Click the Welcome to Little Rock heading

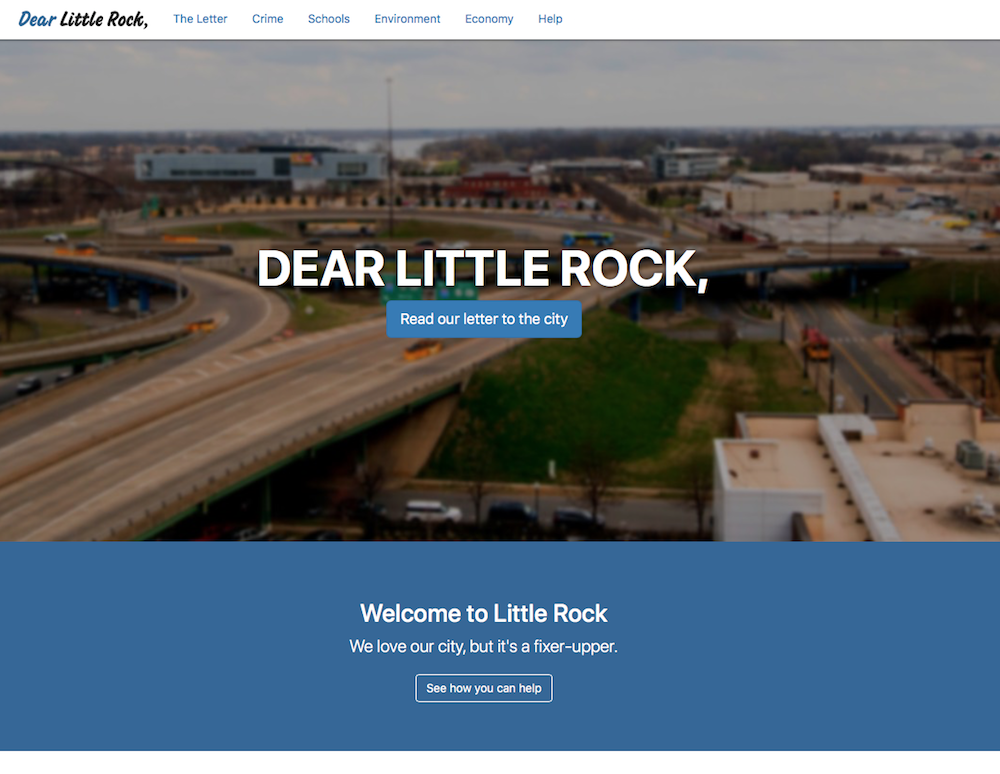[x=483, y=613]
